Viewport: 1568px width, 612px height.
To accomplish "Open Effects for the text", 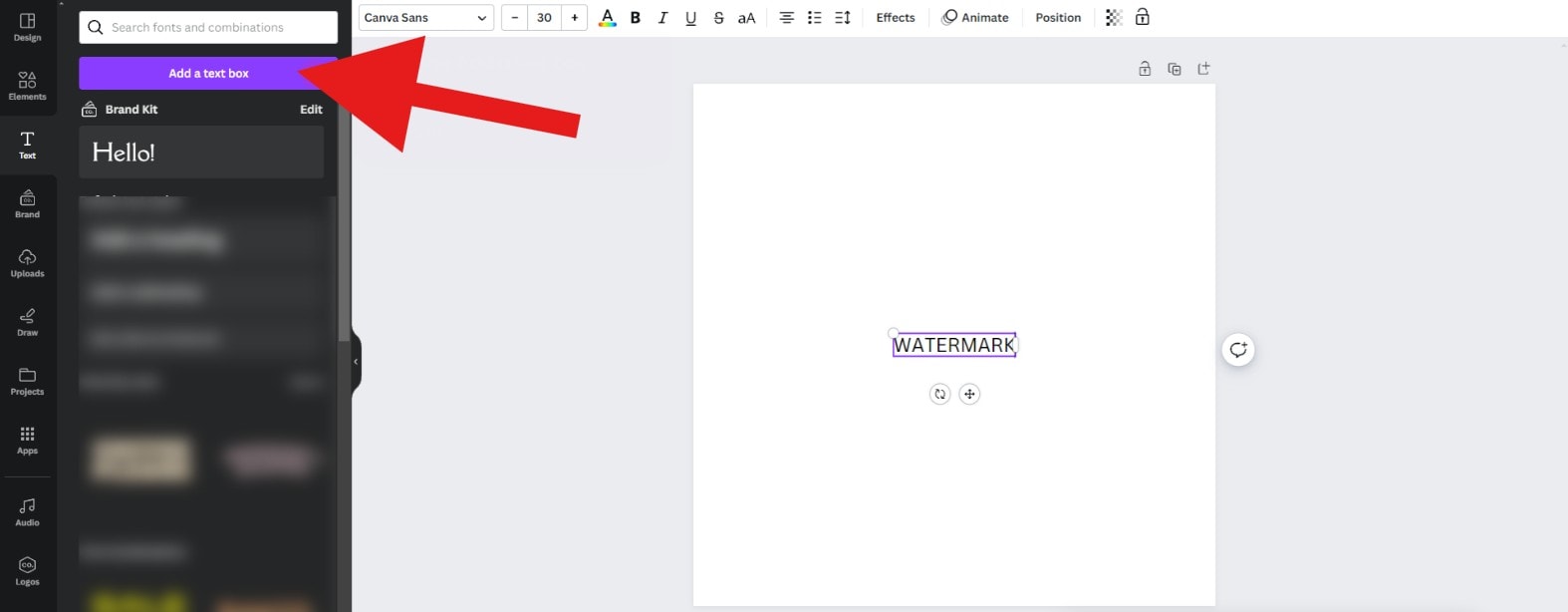I will (896, 18).
